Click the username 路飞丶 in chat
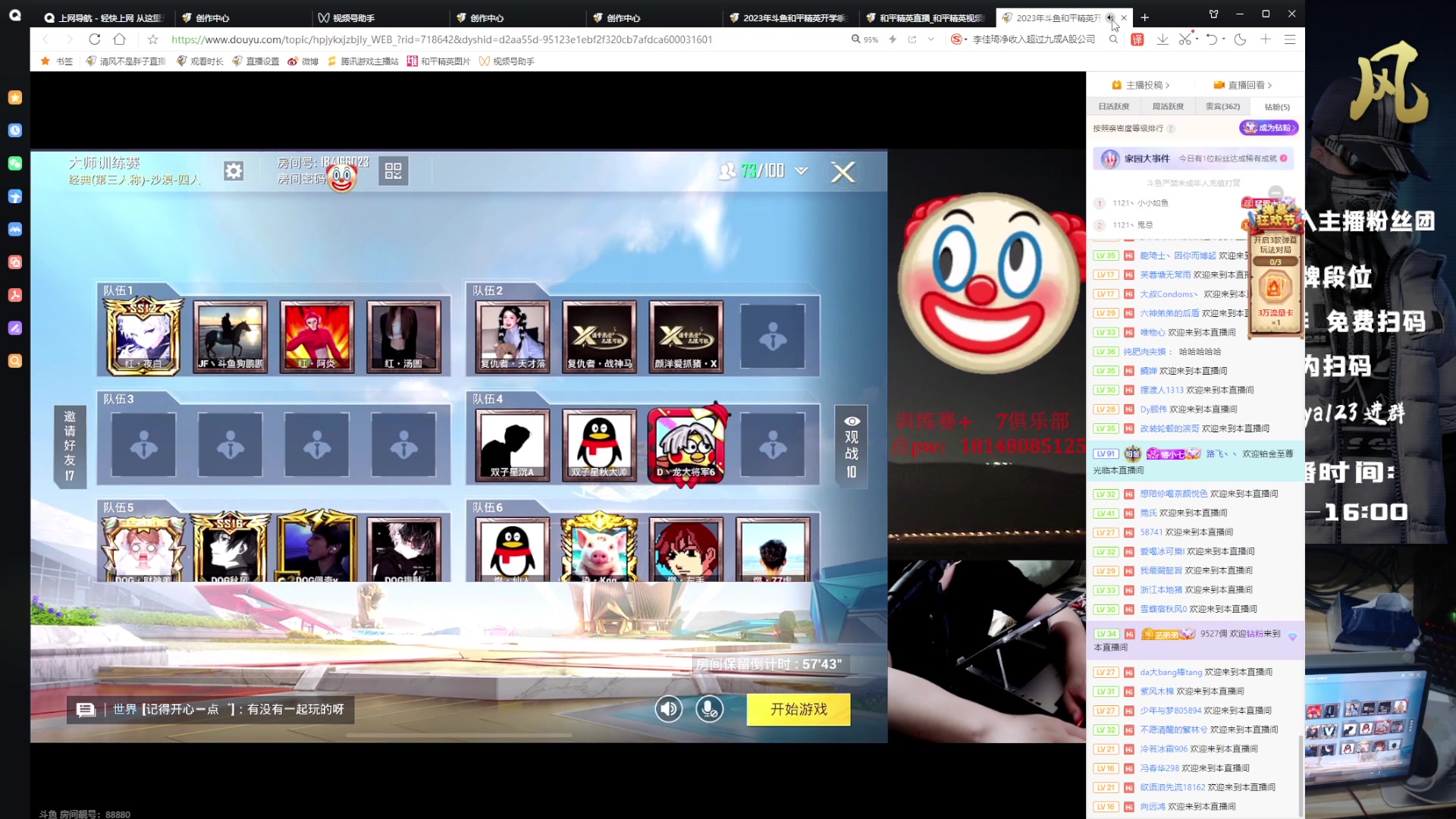This screenshot has height=819, width=1456. click(1221, 453)
